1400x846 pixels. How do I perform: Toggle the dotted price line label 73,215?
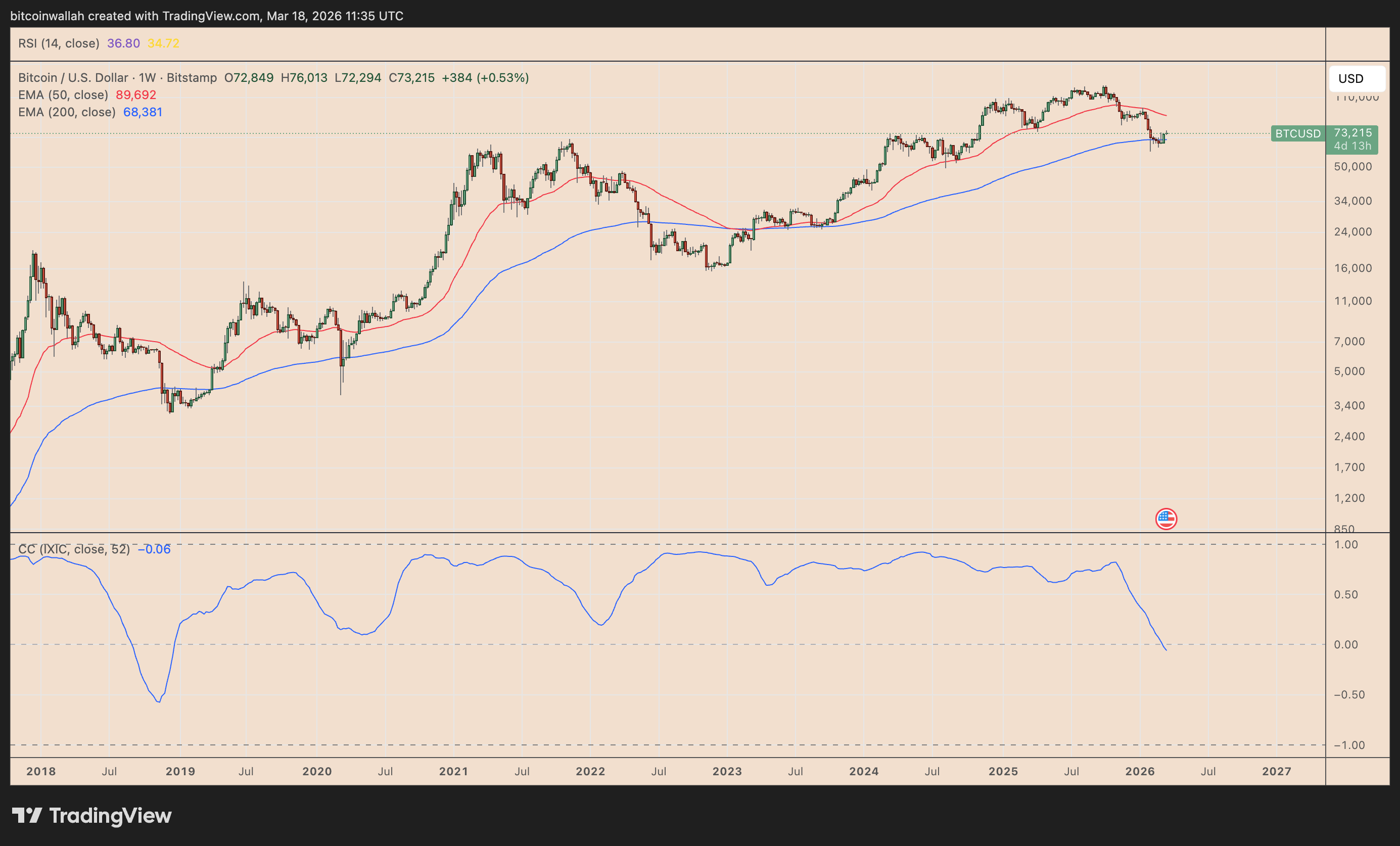click(x=1354, y=134)
